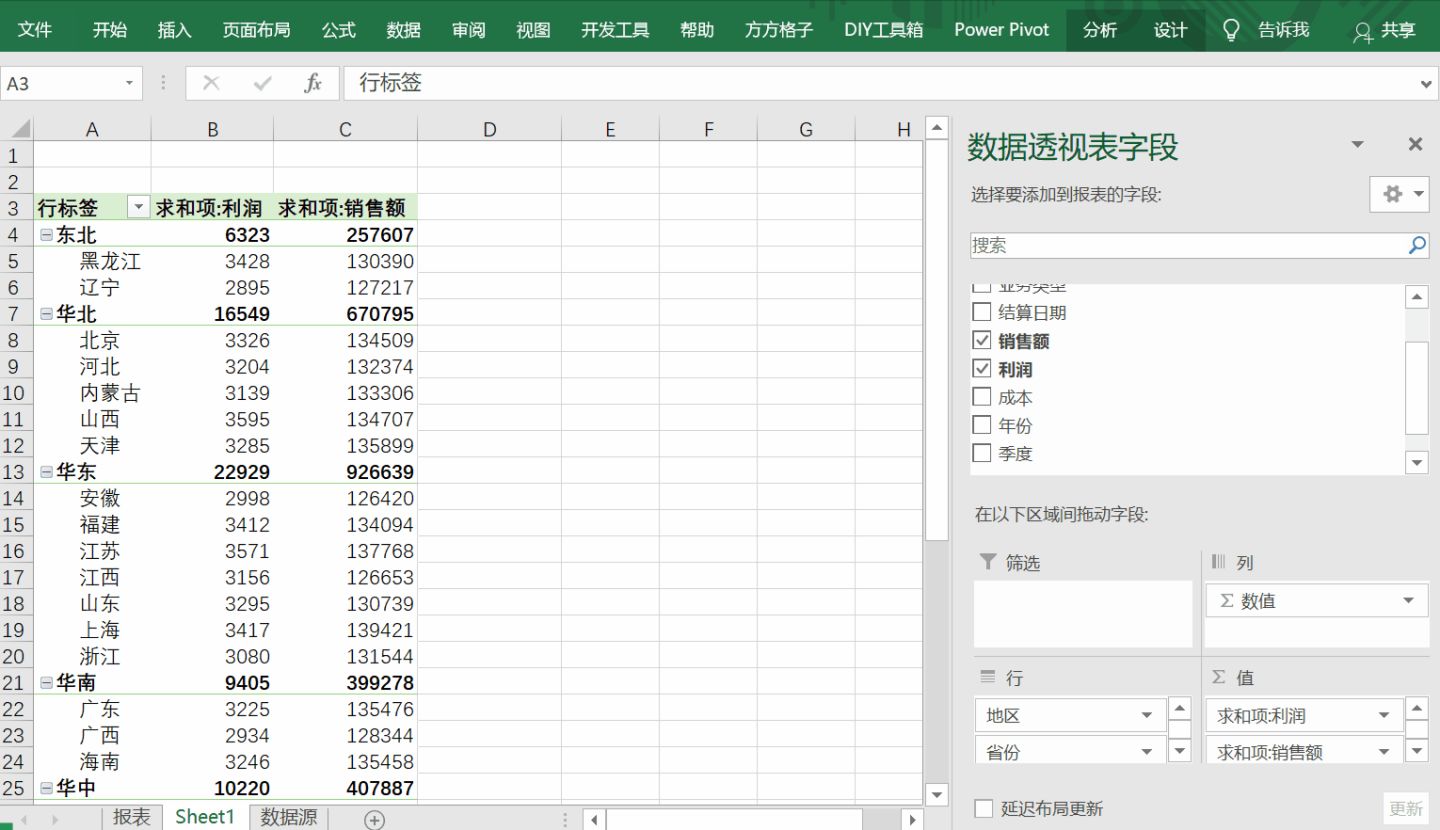The height and width of the screenshot is (830, 1440).
Task: Tick the 成本 field checkbox
Action: pyautogui.click(x=982, y=396)
